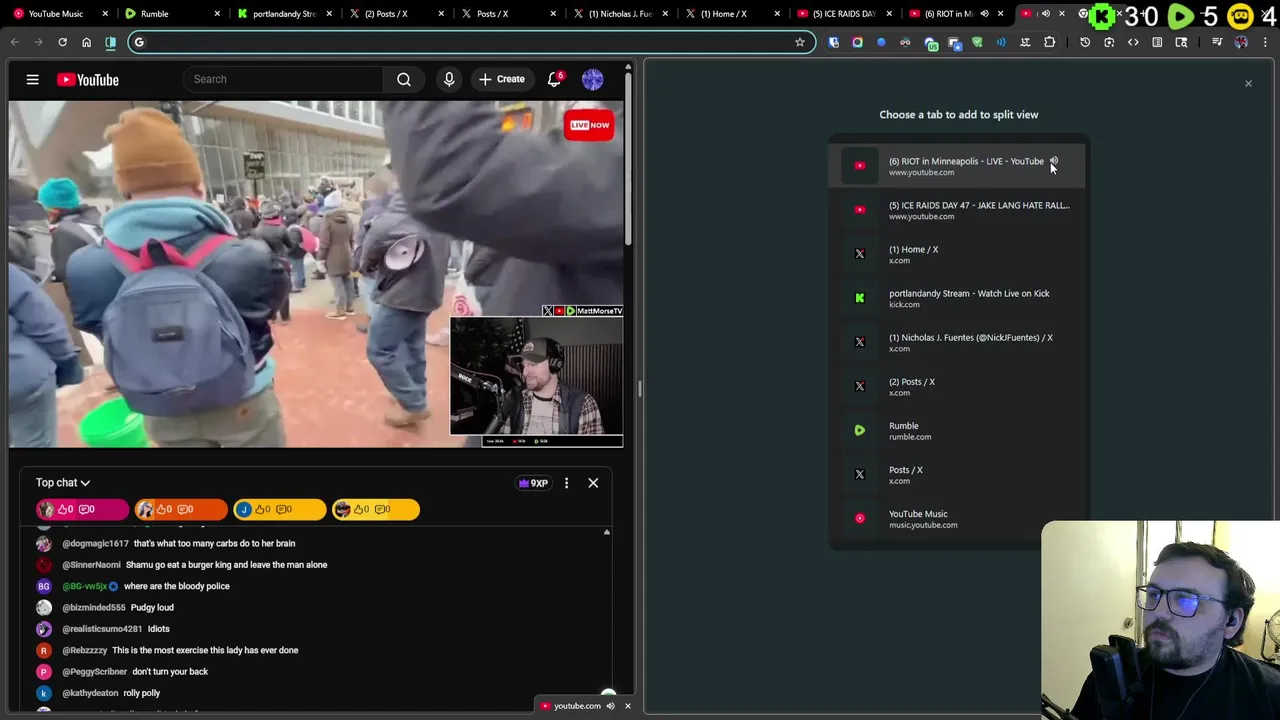Click the browser address bar
Viewport: 1280px width, 720px height.
point(470,42)
